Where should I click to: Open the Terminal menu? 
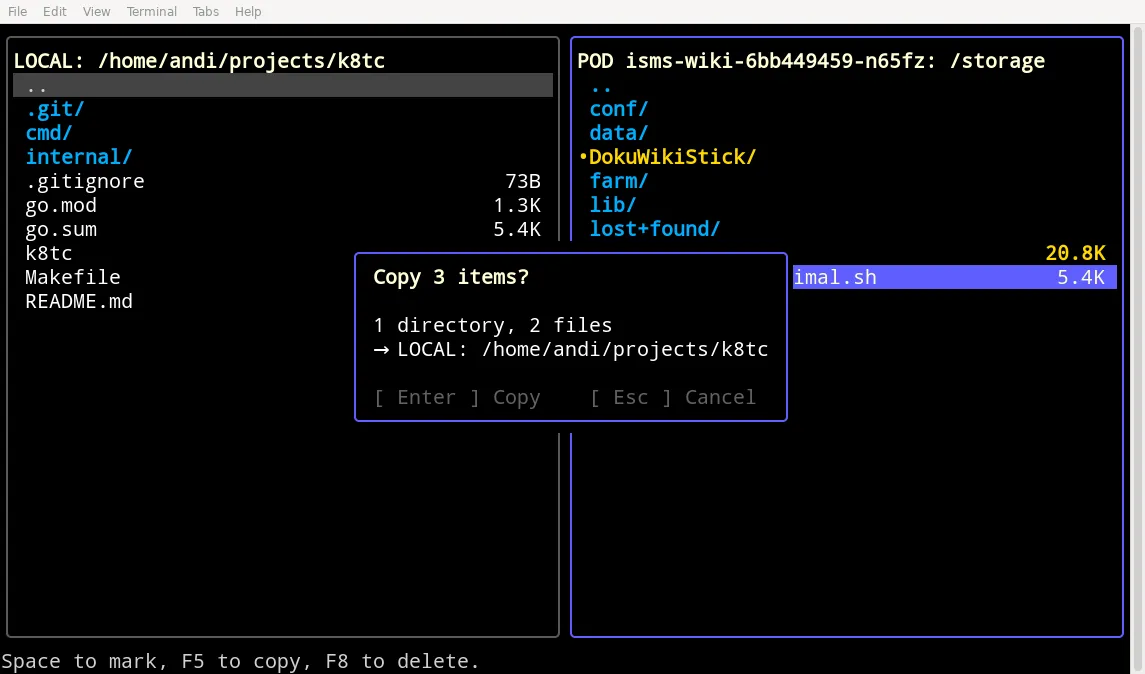[152, 12]
